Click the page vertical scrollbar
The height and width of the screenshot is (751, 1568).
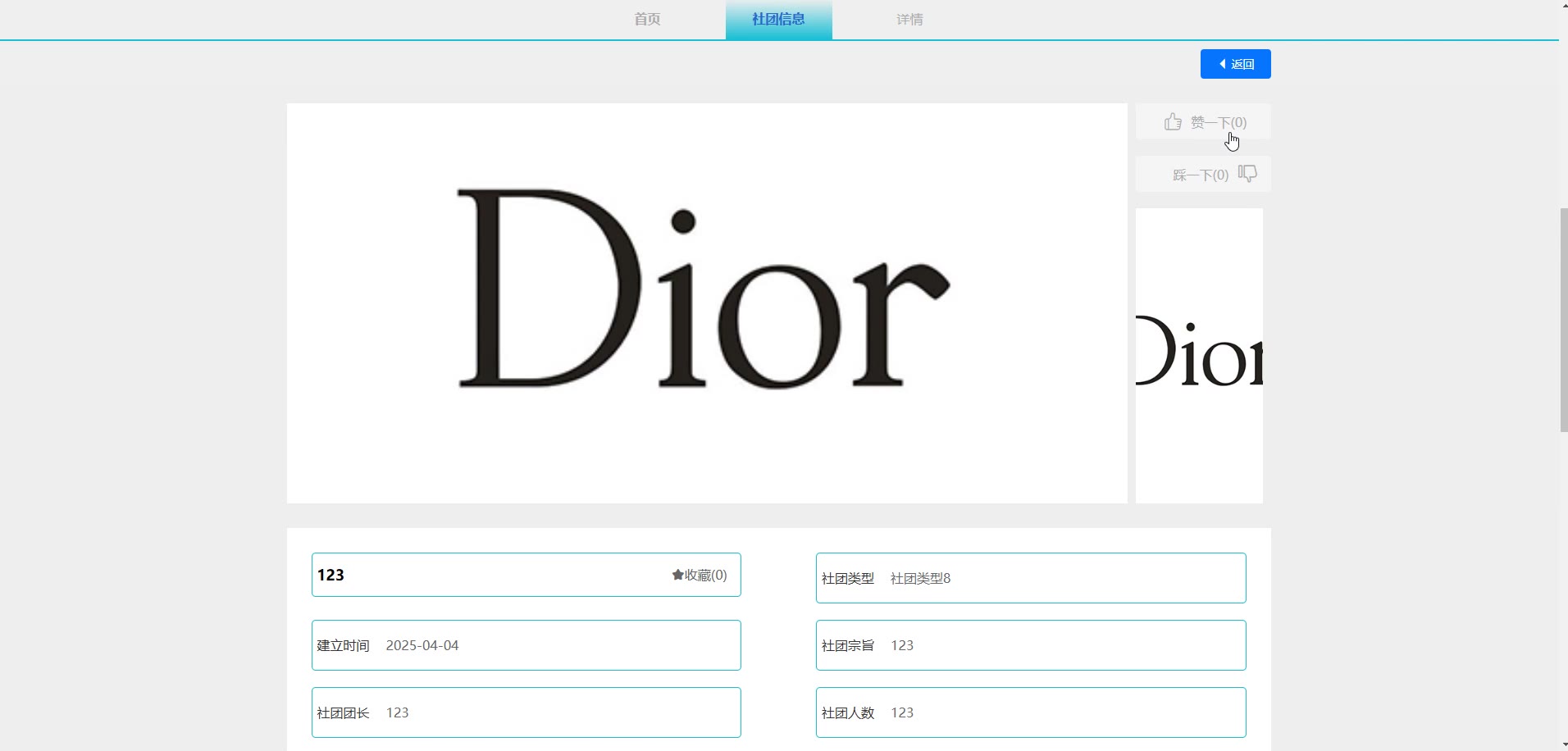1563,320
